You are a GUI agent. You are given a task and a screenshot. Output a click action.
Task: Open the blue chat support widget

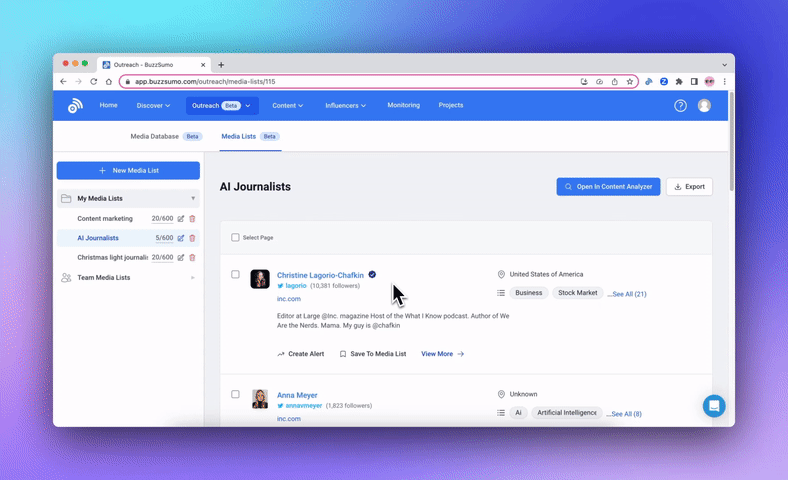click(x=713, y=405)
